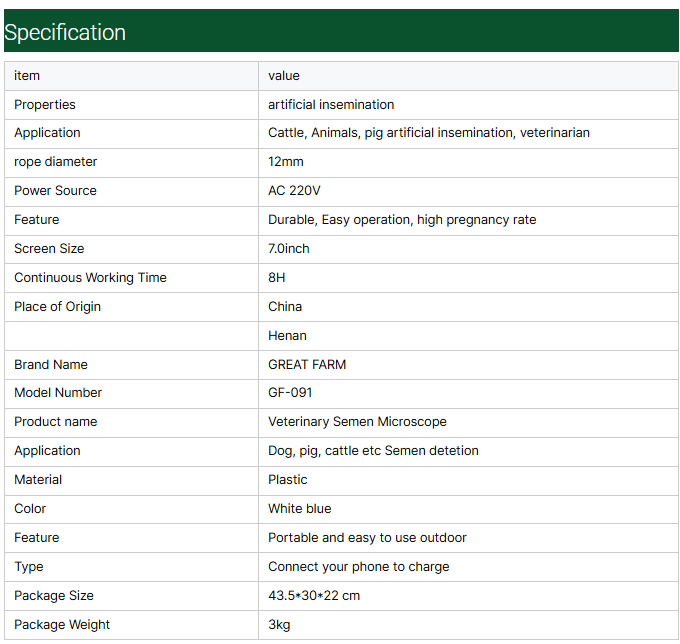Click the 'White blue' color value
This screenshot has width=680, height=644.
click(300, 509)
